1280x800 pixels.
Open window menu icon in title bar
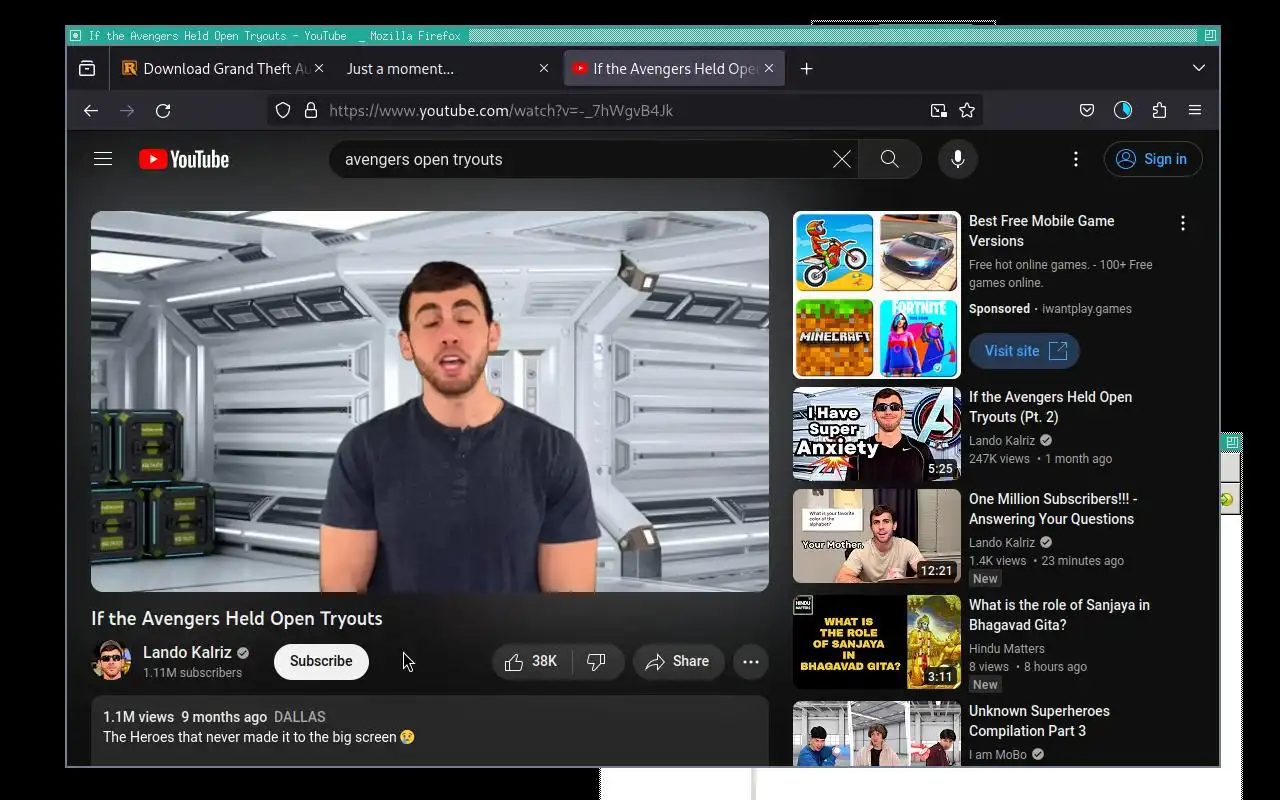[76, 36]
